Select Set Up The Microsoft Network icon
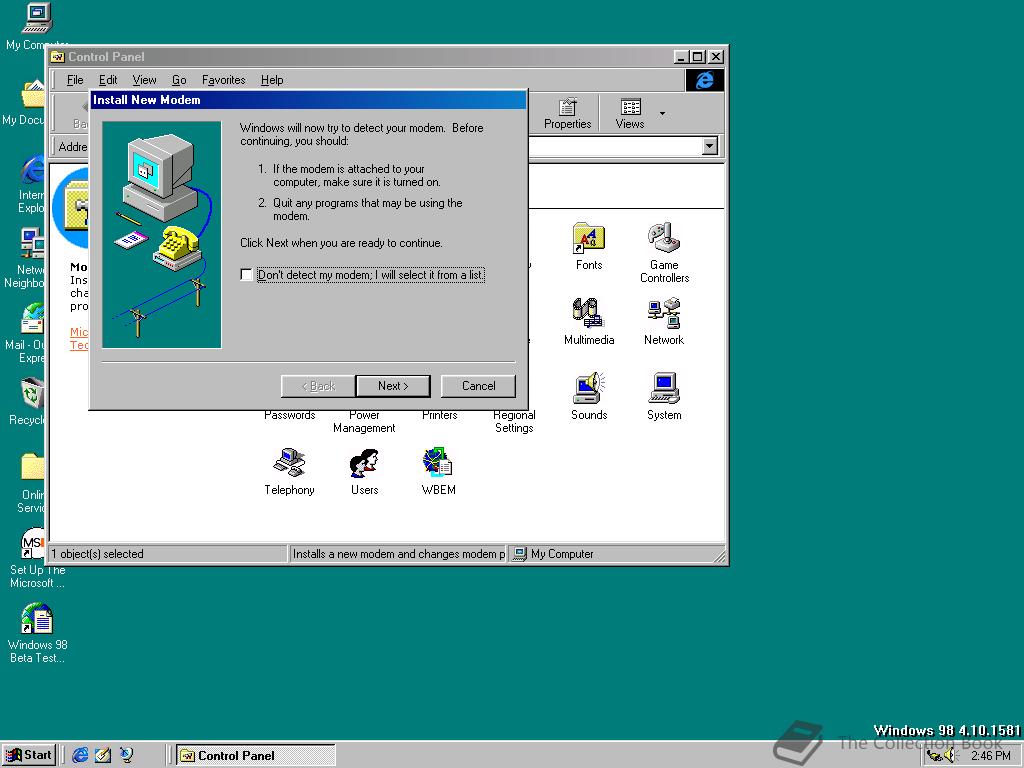Screen dimensions: 1024x768 (x=34, y=544)
